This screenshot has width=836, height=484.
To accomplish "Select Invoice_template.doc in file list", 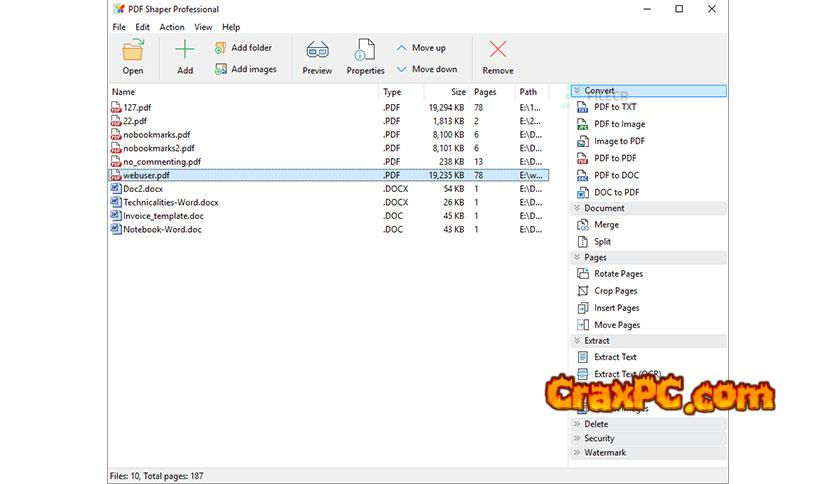I will (x=163, y=216).
